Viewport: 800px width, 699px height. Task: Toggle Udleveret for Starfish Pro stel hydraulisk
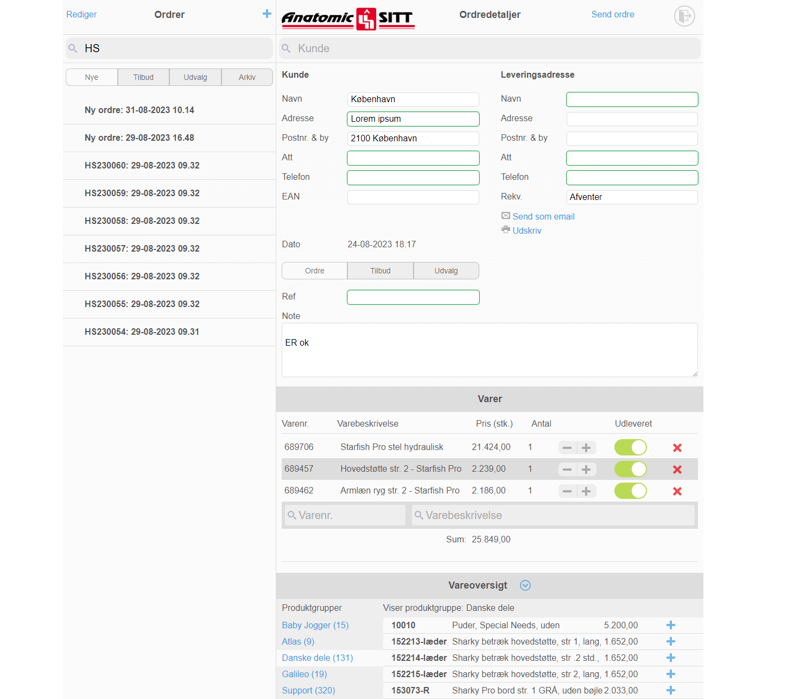point(630,447)
